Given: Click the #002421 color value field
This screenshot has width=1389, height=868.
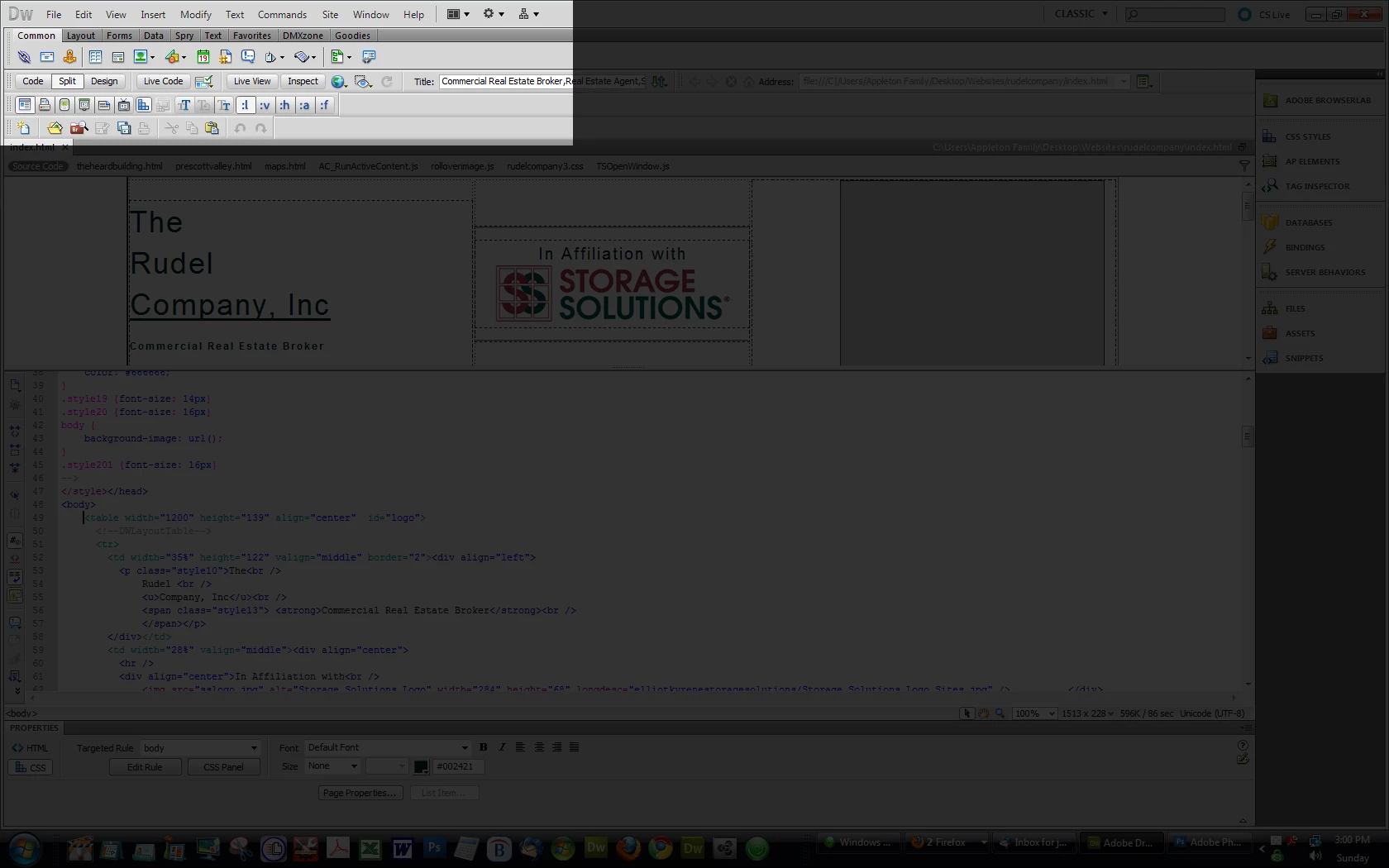Looking at the screenshot, I should pos(459,766).
